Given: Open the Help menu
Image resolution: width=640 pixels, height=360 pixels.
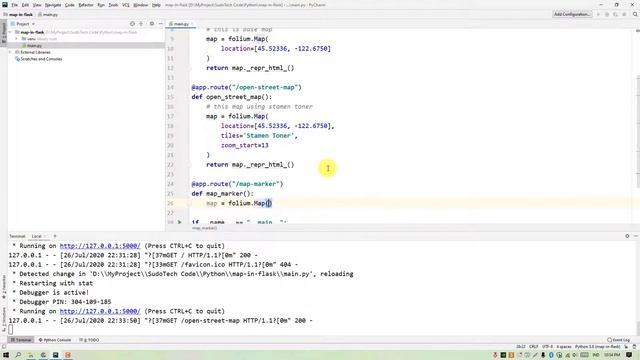Looking at the screenshot, I should (156, 5).
